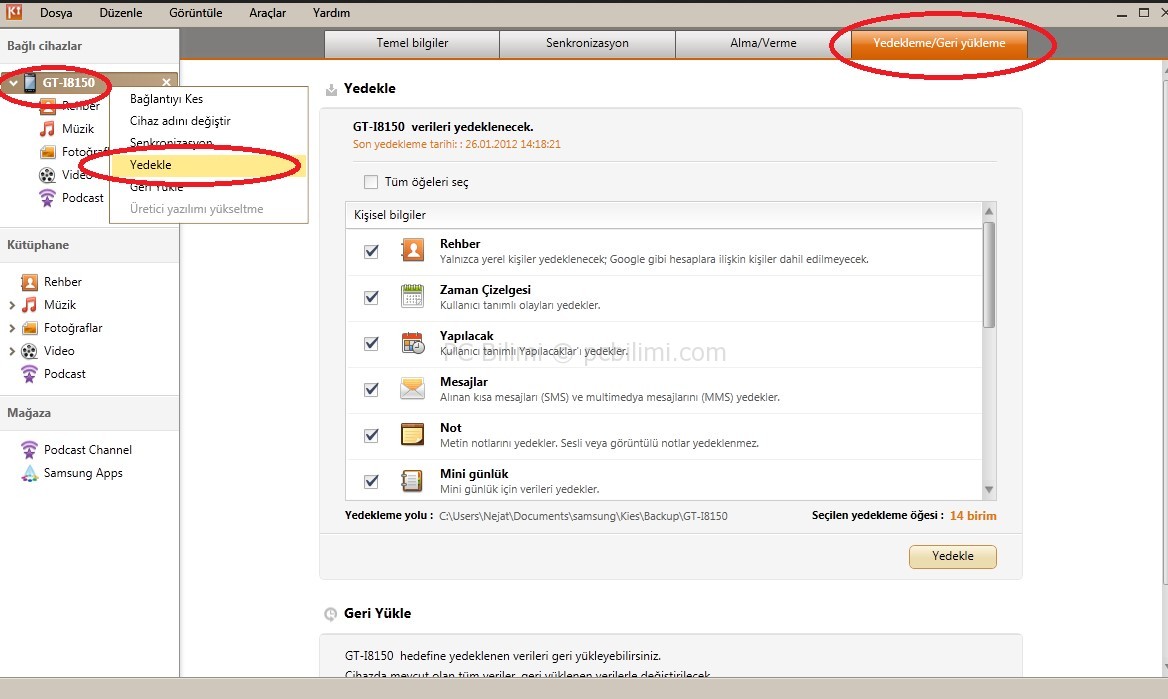Screen dimensions: 1168x699
Task: Switch to the Temel bilgiler tab
Action: click(x=412, y=43)
